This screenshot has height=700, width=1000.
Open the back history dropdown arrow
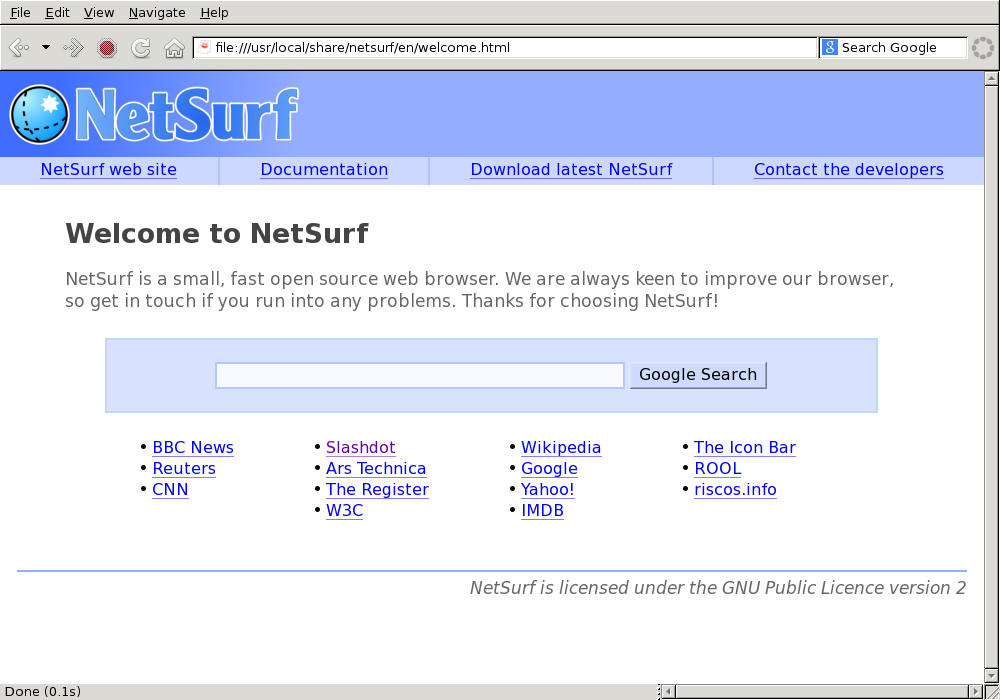[x=45, y=47]
